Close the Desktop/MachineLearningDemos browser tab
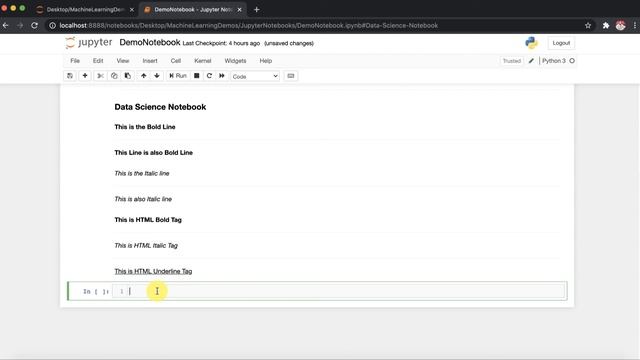Viewport: 640px width, 360px height. (x=131, y=9)
